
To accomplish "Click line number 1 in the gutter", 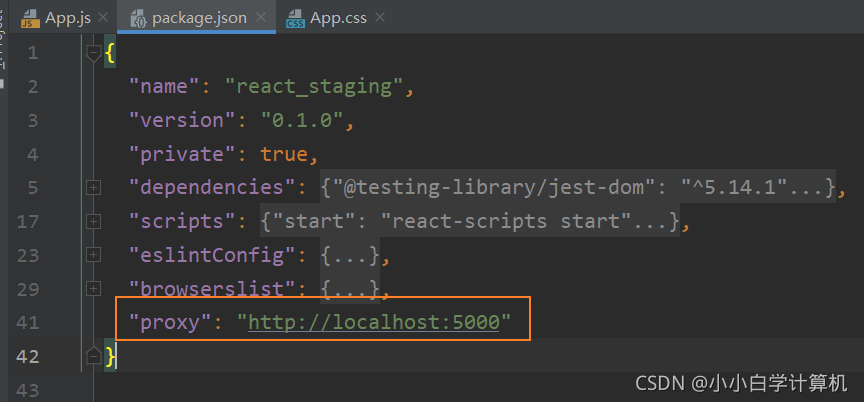I will point(33,53).
